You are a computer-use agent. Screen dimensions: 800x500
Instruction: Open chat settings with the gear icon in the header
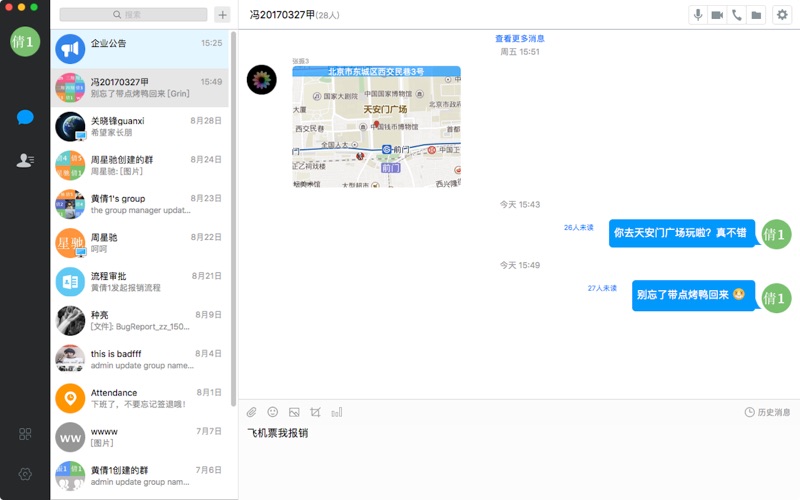(x=782, y=15)
